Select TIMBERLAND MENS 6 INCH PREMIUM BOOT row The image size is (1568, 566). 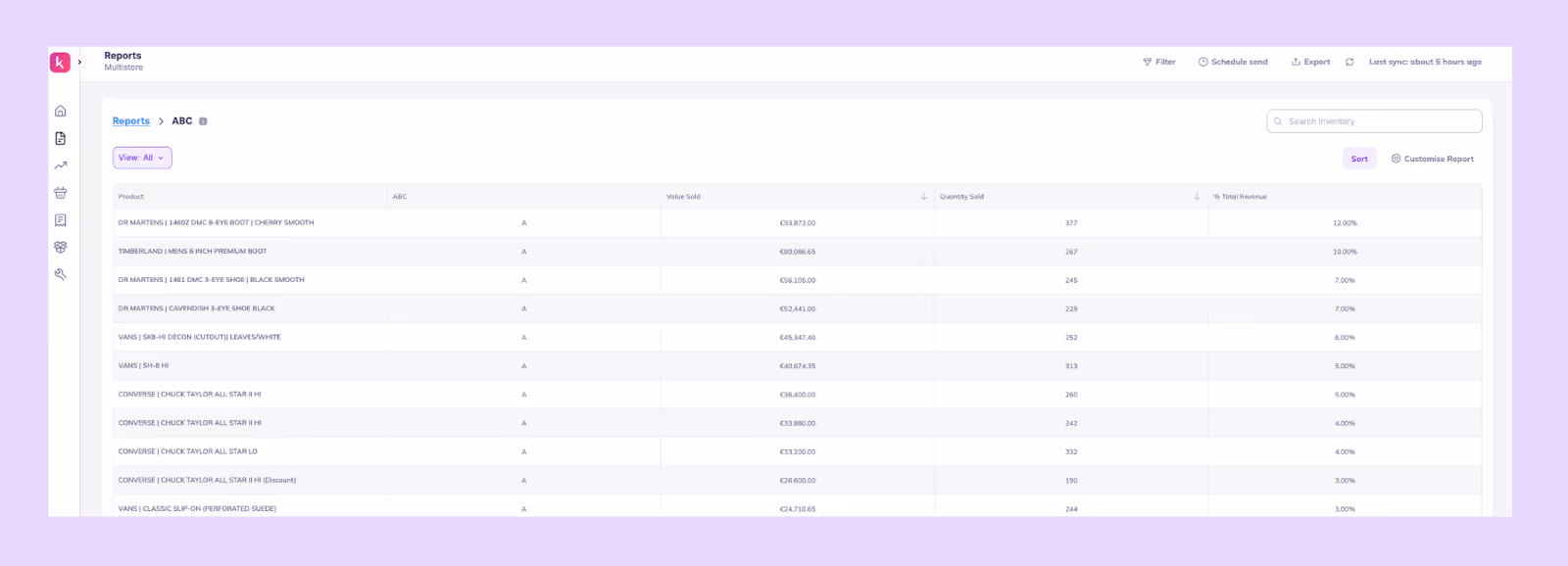click(797, 252)
